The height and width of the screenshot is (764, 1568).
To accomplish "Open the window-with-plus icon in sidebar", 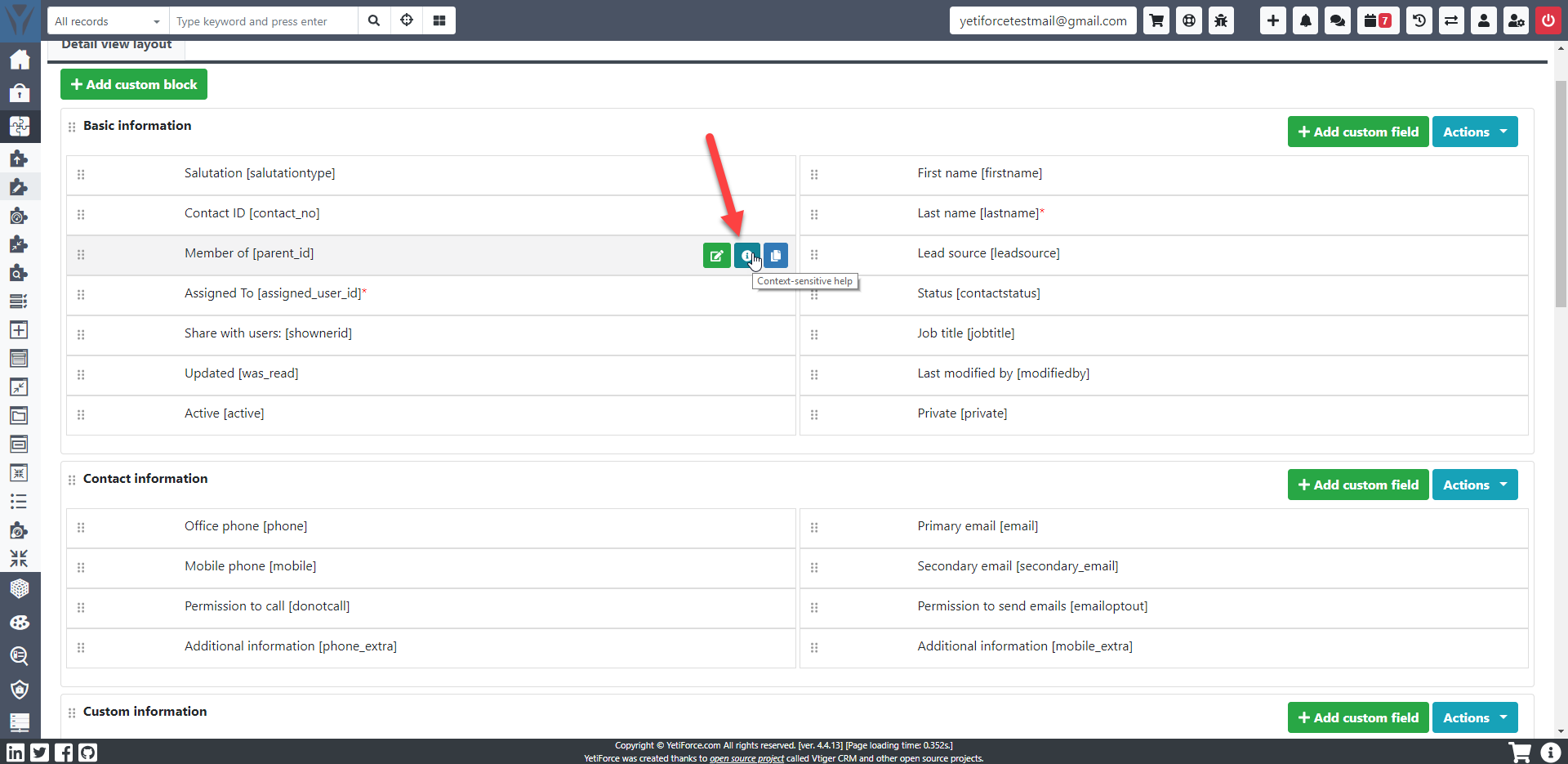I will [x=20, y=330].
